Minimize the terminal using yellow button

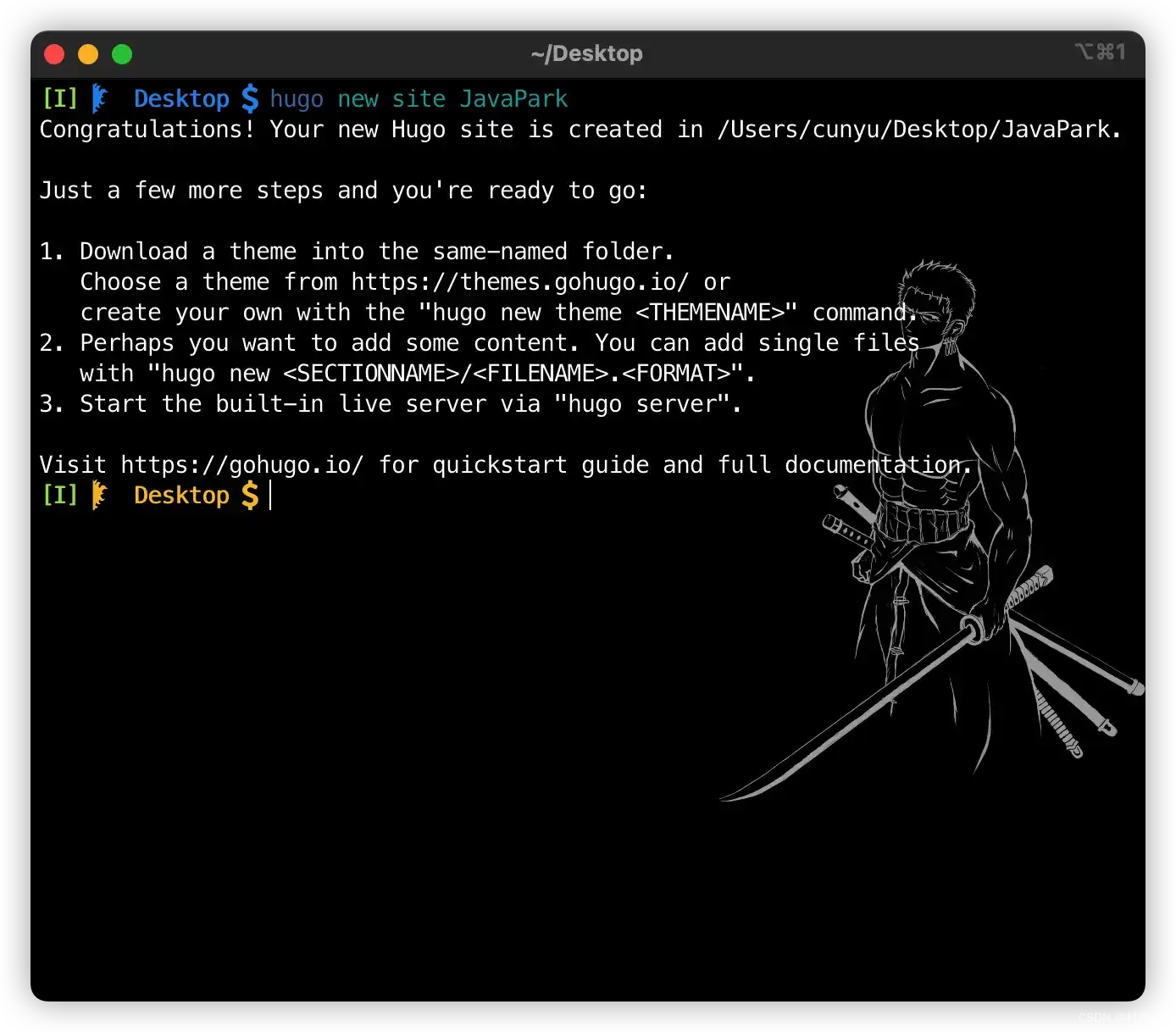tap(88, 54)
